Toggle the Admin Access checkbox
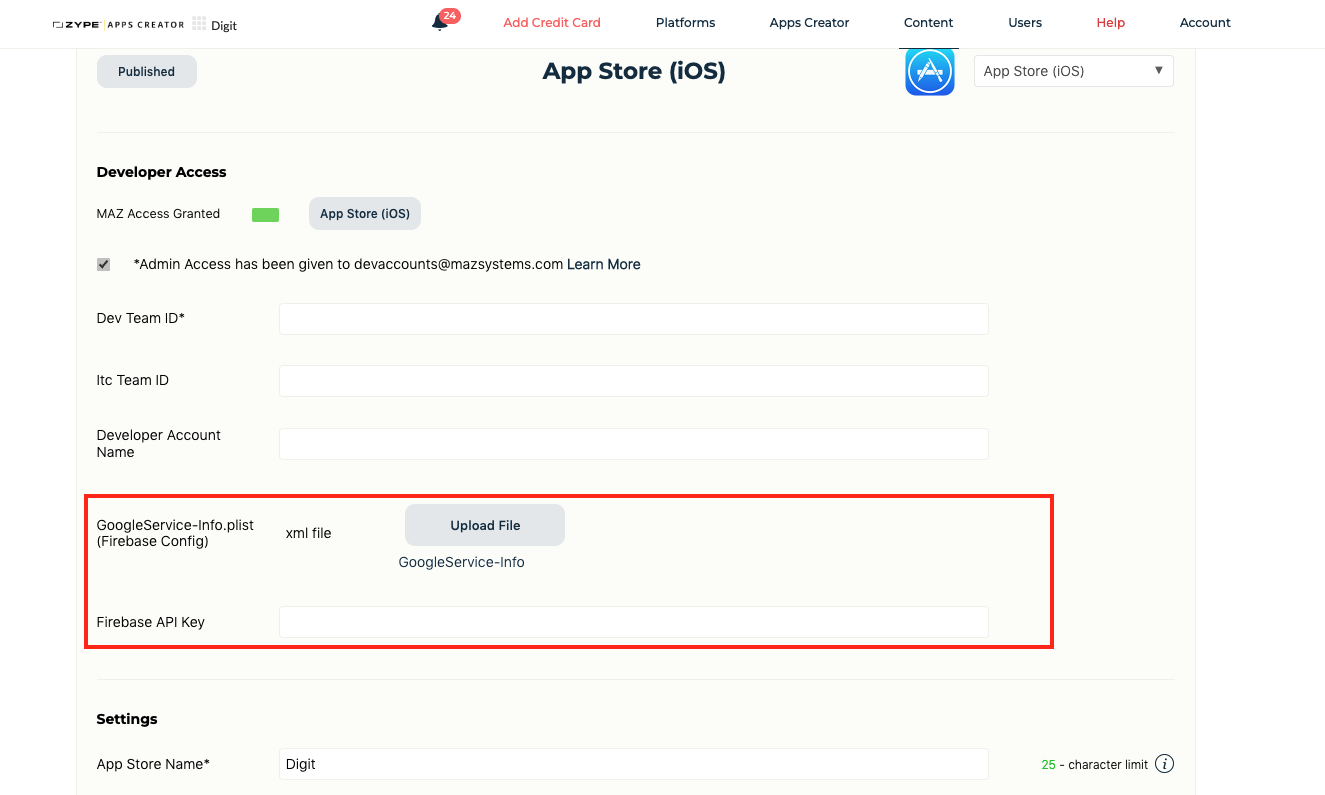The height and width of the screenshot is (795, 1325). point(103,264)
